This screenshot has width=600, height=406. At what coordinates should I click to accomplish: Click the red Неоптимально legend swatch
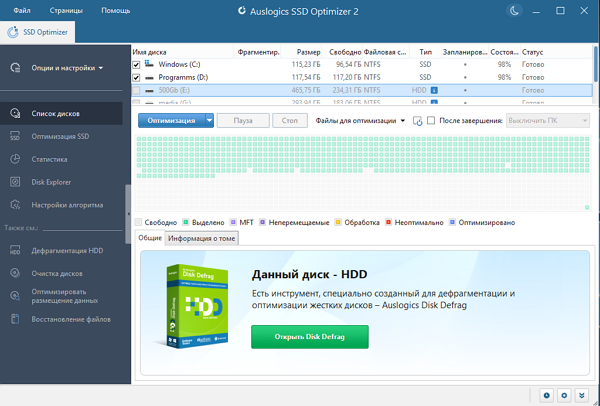tap(388, 222)
